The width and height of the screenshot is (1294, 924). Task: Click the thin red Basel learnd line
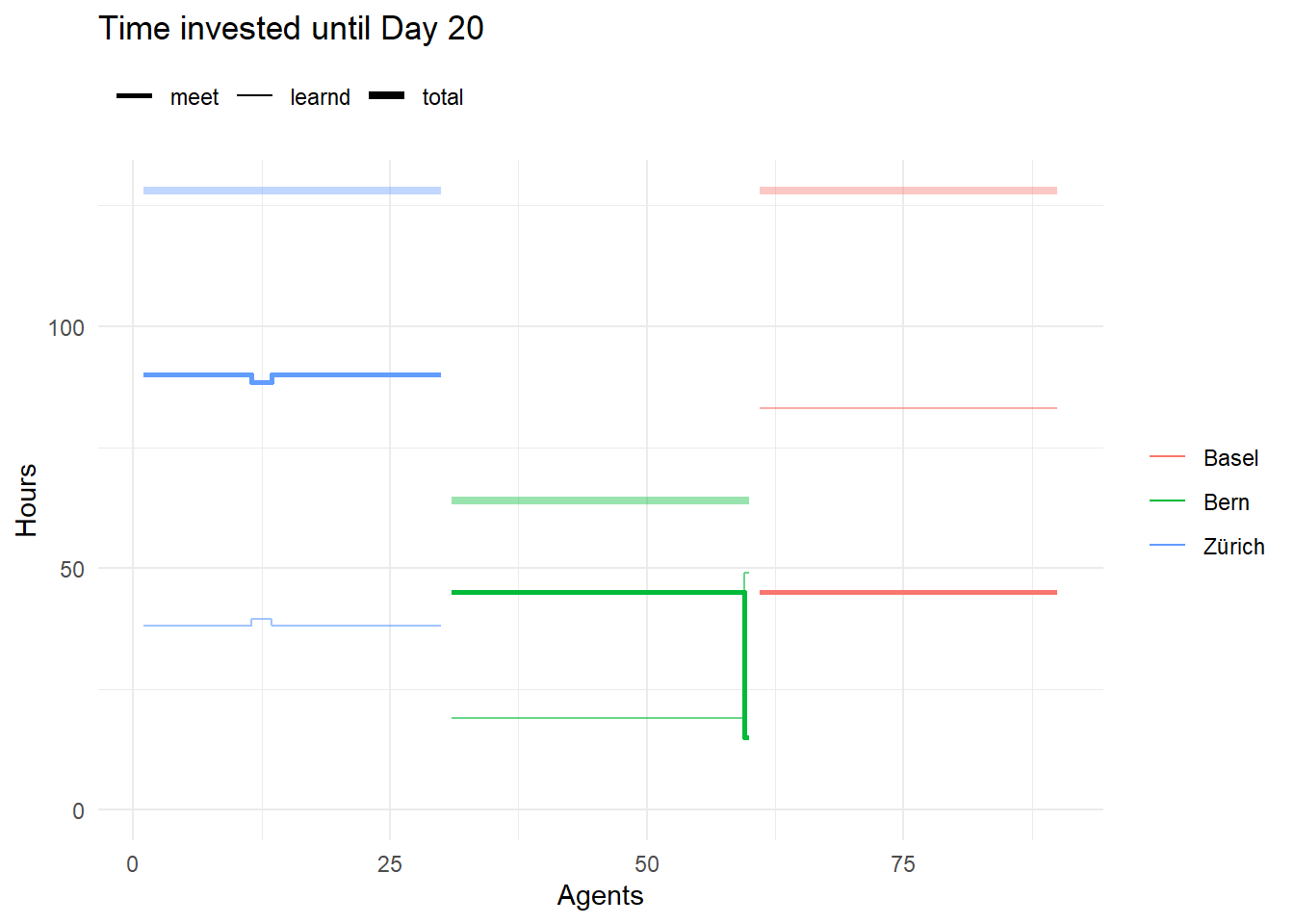coord(908,408)
